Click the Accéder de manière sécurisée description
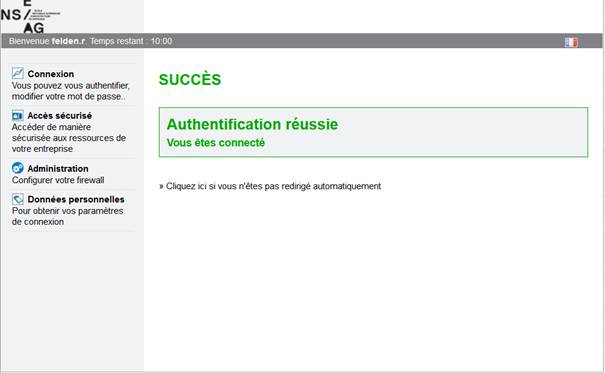 (x=69, y=138)
